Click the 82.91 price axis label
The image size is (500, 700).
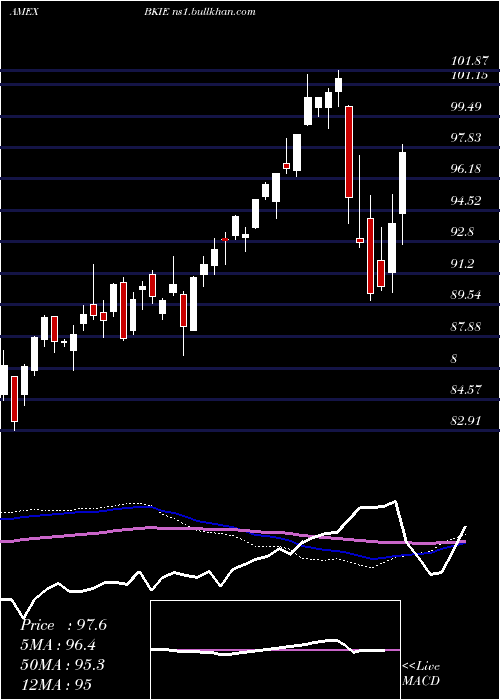(467, 421)
